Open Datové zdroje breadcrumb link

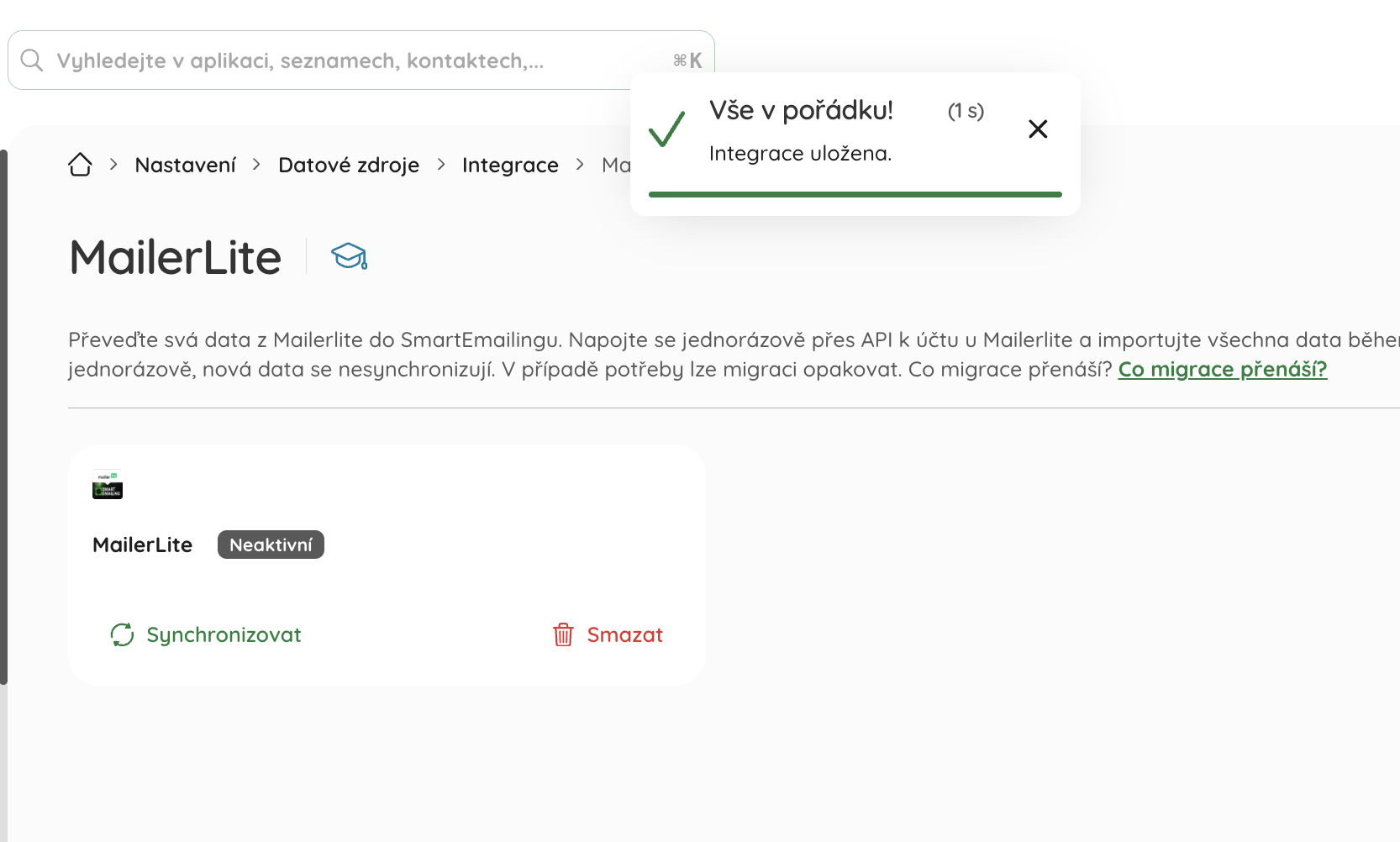point(349,165)
